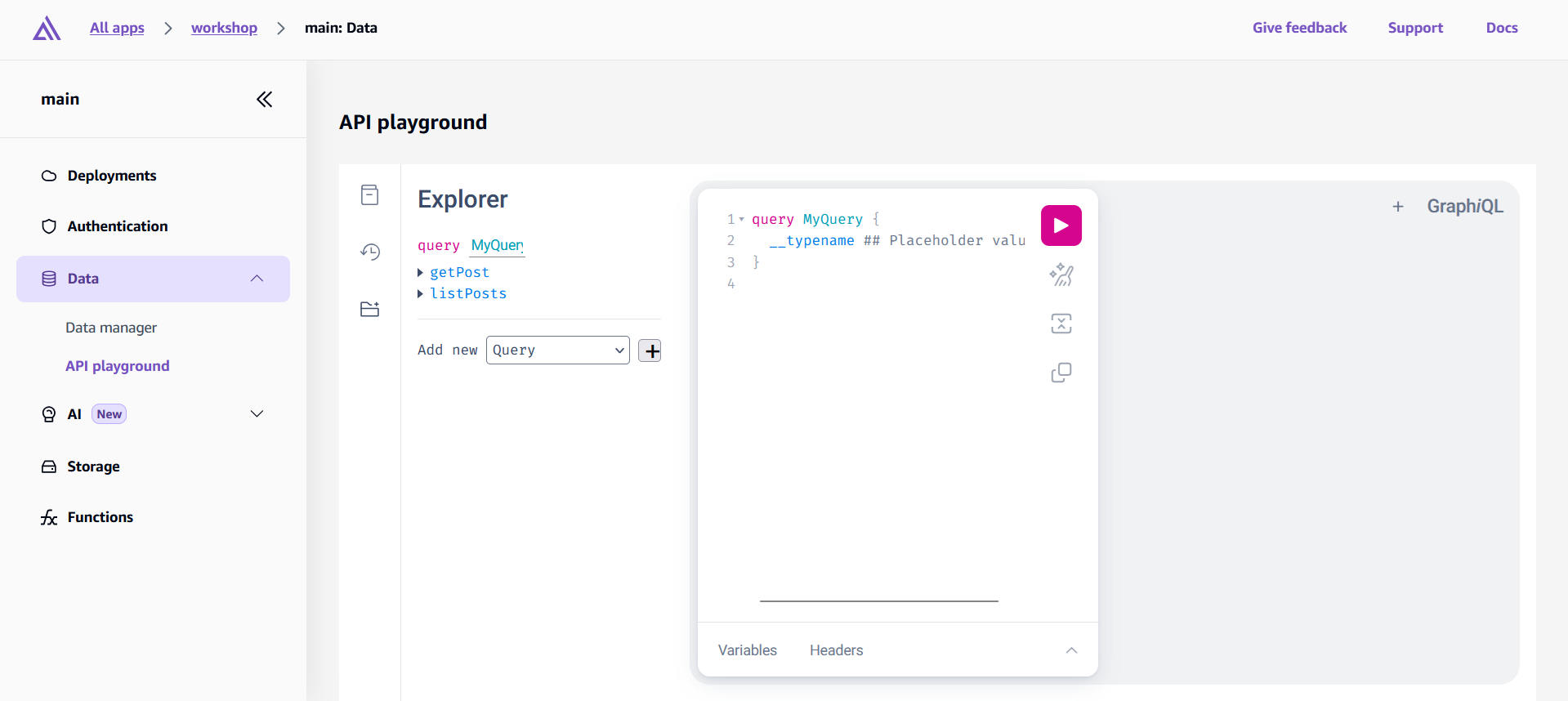Click the query editor horizontal scrollbar

click(x=879, y=601)
